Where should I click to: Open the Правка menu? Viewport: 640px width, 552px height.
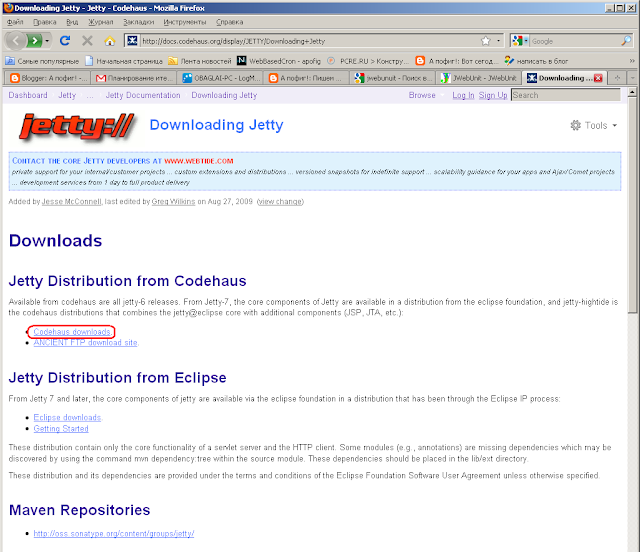point(44,22)
